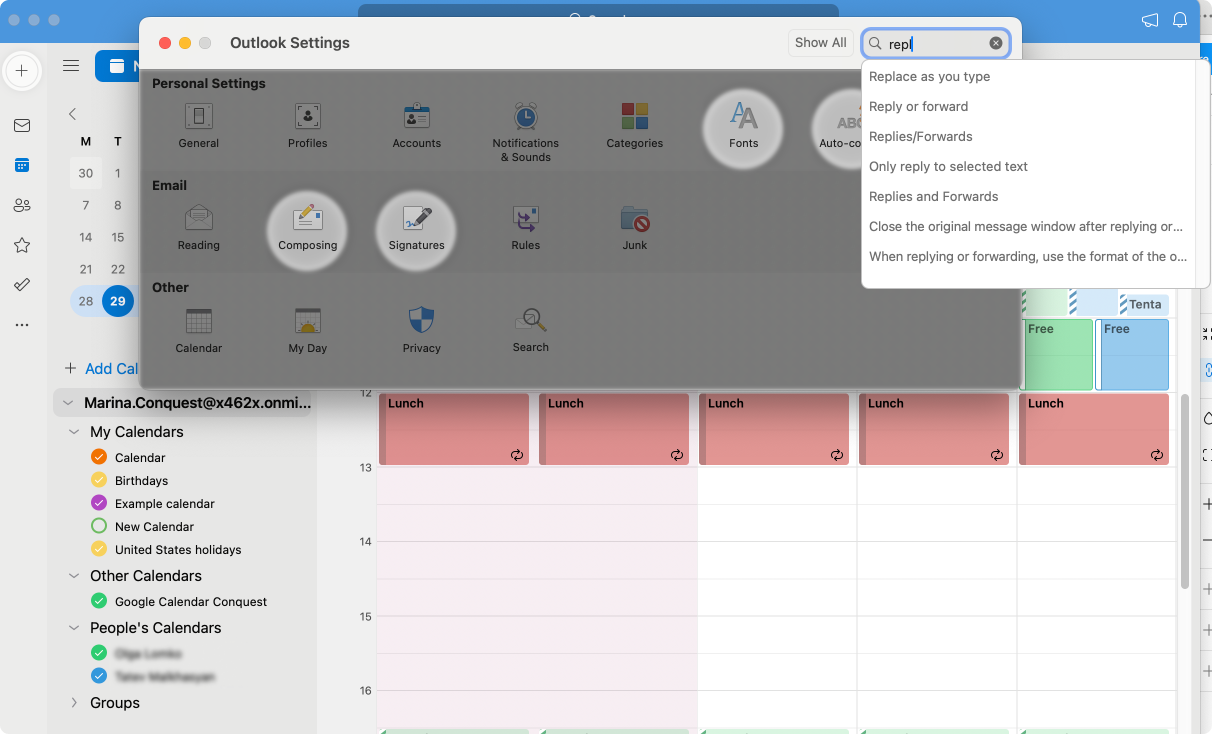Image resolution: width=1212 pixels, height=734 pixels.
Task: Open Favorites star in left sidebar
Action: pyautogui.click(x=22, y=245)
